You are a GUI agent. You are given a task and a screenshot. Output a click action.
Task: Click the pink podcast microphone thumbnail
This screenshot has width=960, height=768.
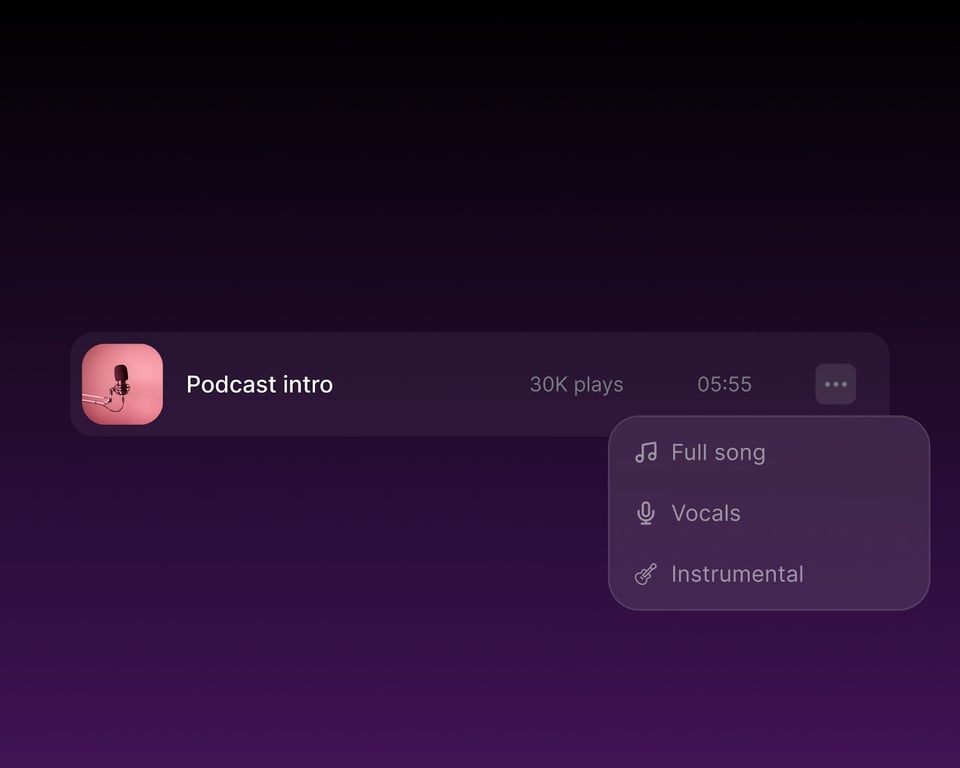click(x=122, y=384)
